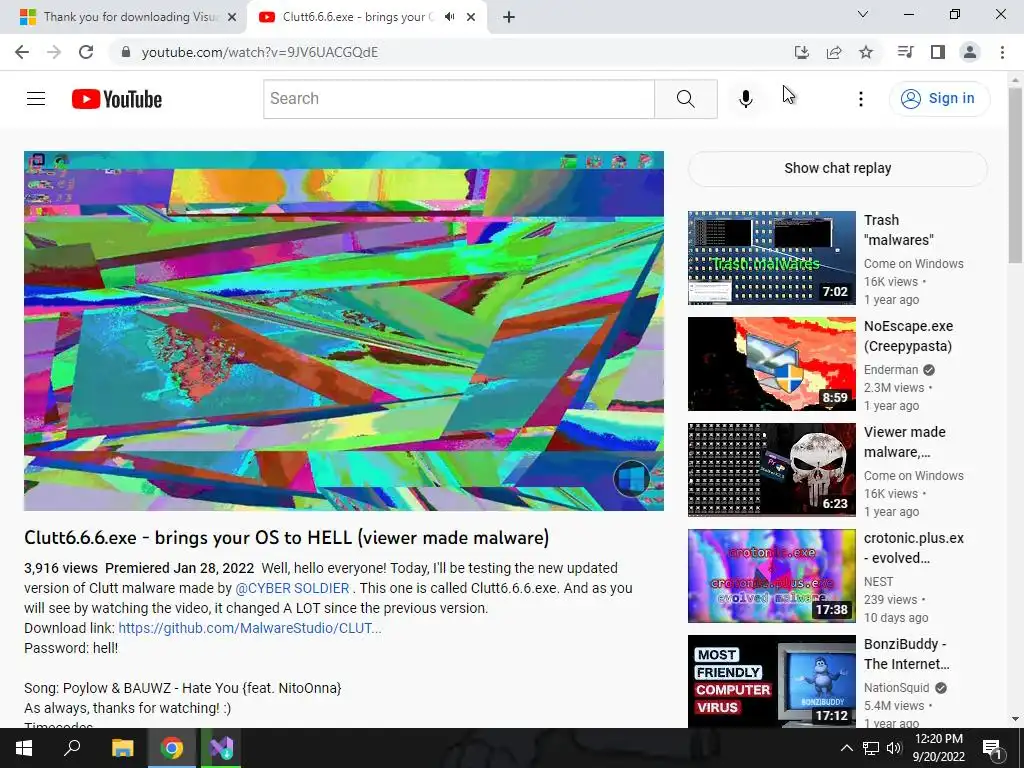Open YouTube settings three-dot menu

point(861,99)
